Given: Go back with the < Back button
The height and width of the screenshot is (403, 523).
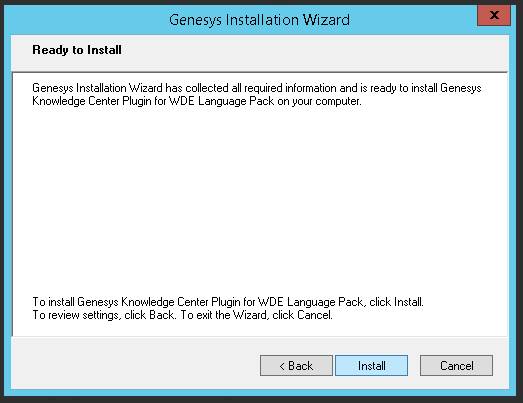Looking at the screenshot, I should pos(296,366).
